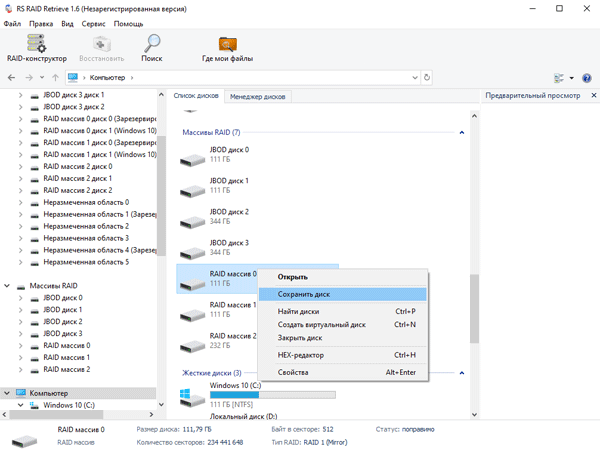Select RAID массив 1 drive icon in list
Viewport: 600px width, 453px height.
192,314
